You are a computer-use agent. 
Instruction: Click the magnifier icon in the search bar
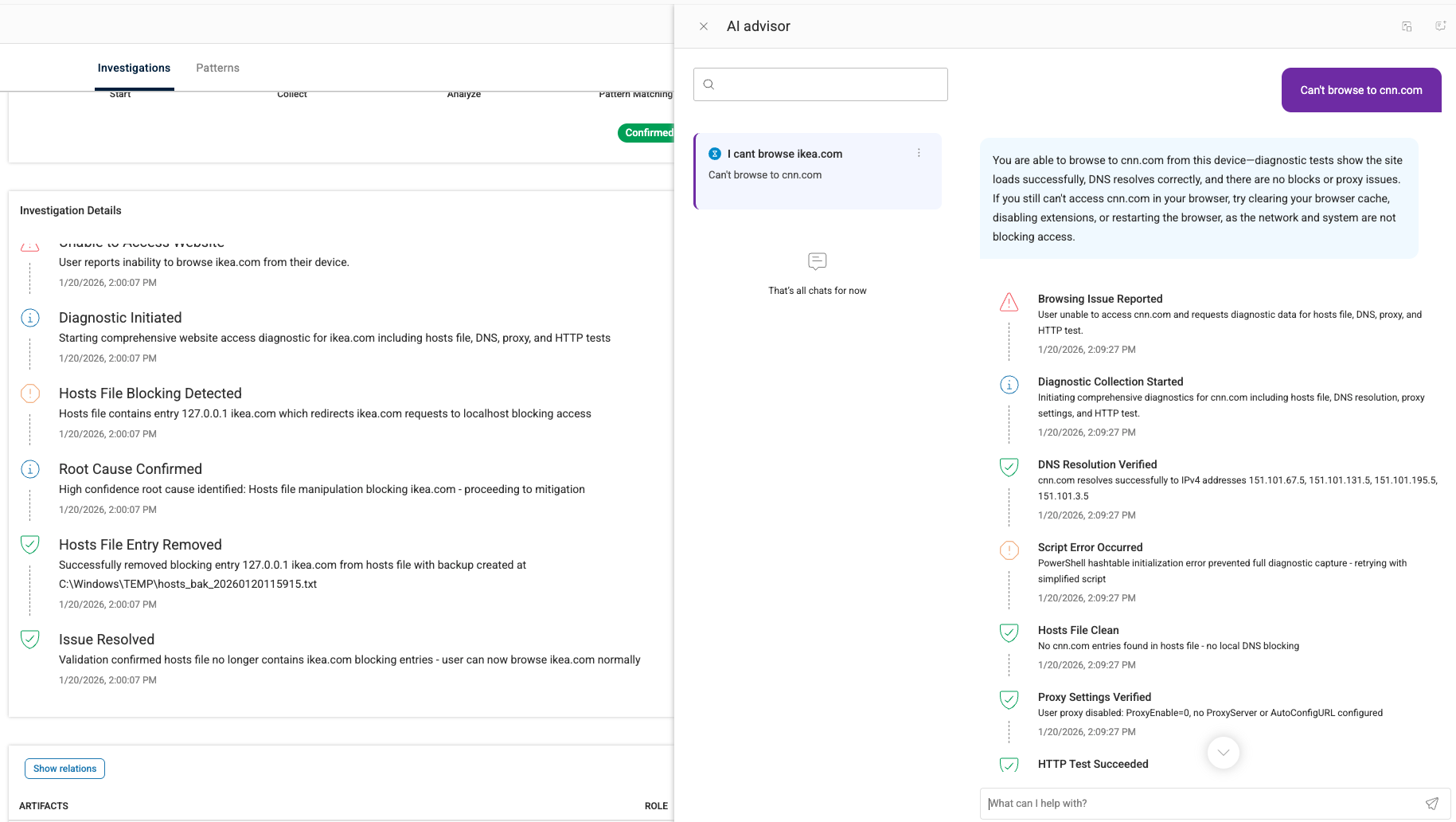click(x=708, y=84)
